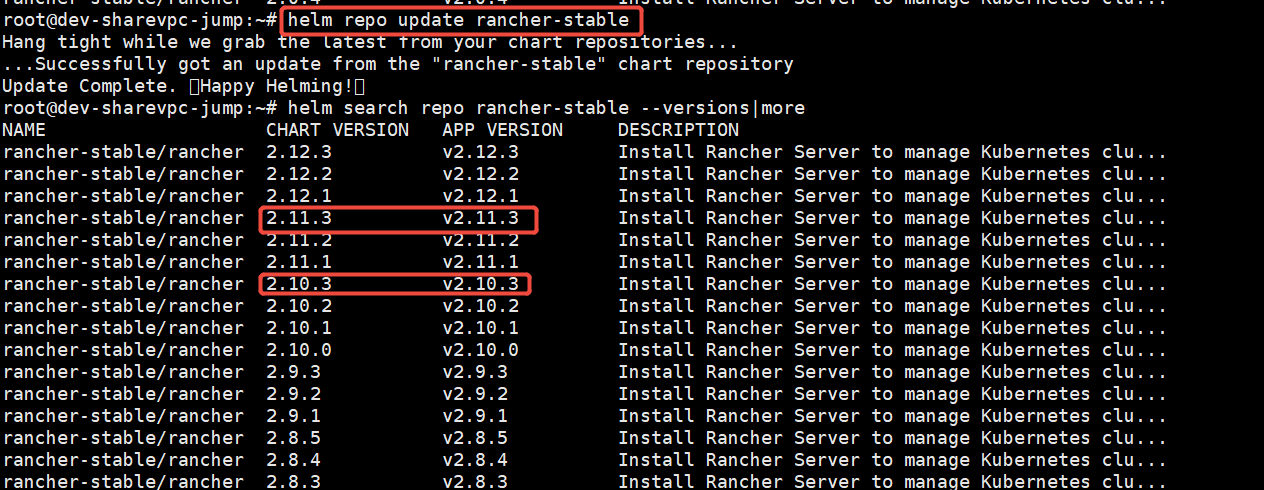Click the boxed chart version 2.10.3
This screenshot has height=490, width=1264.
(x=299, y=284)
